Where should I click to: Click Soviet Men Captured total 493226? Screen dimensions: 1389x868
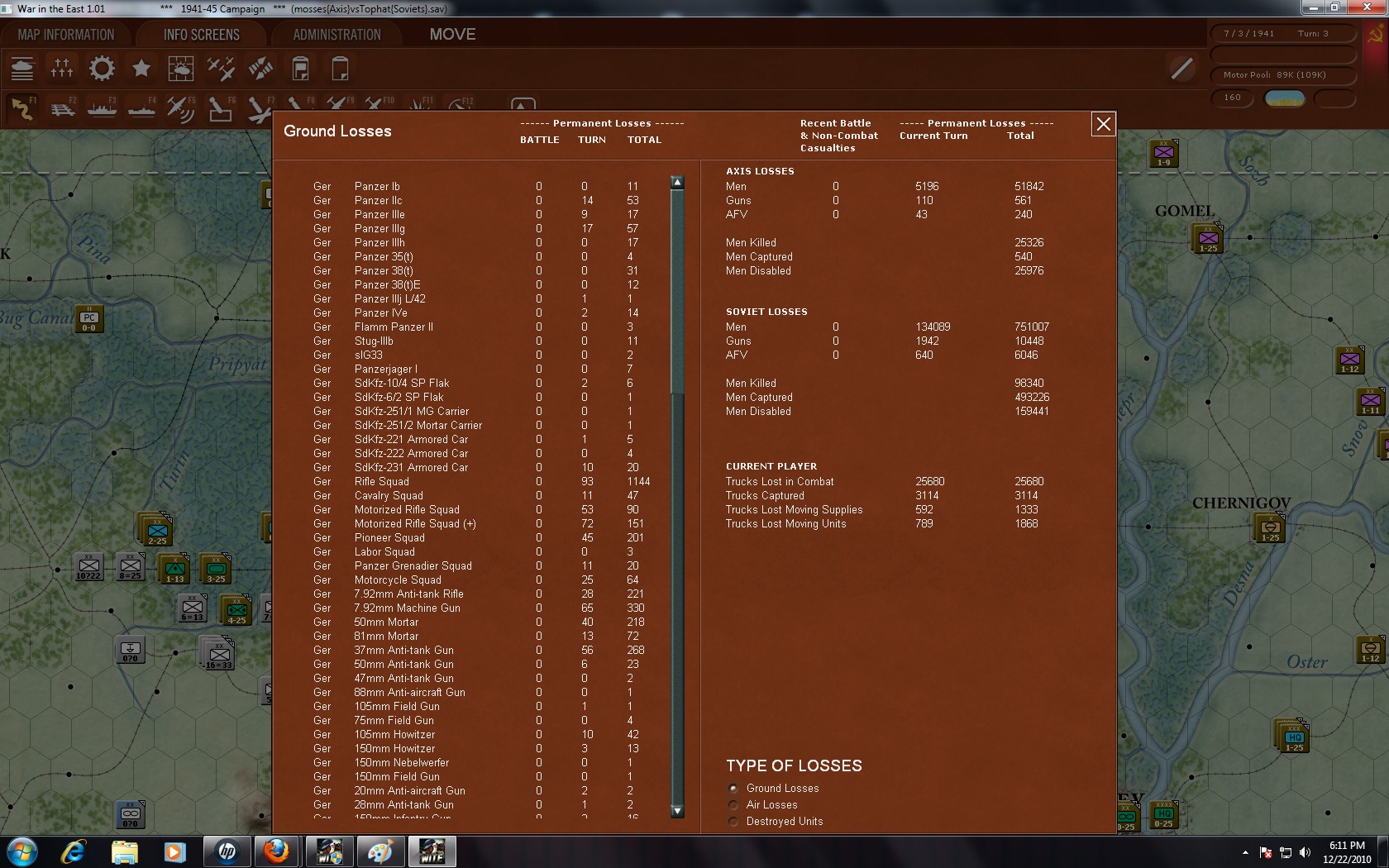point(1033,398)
